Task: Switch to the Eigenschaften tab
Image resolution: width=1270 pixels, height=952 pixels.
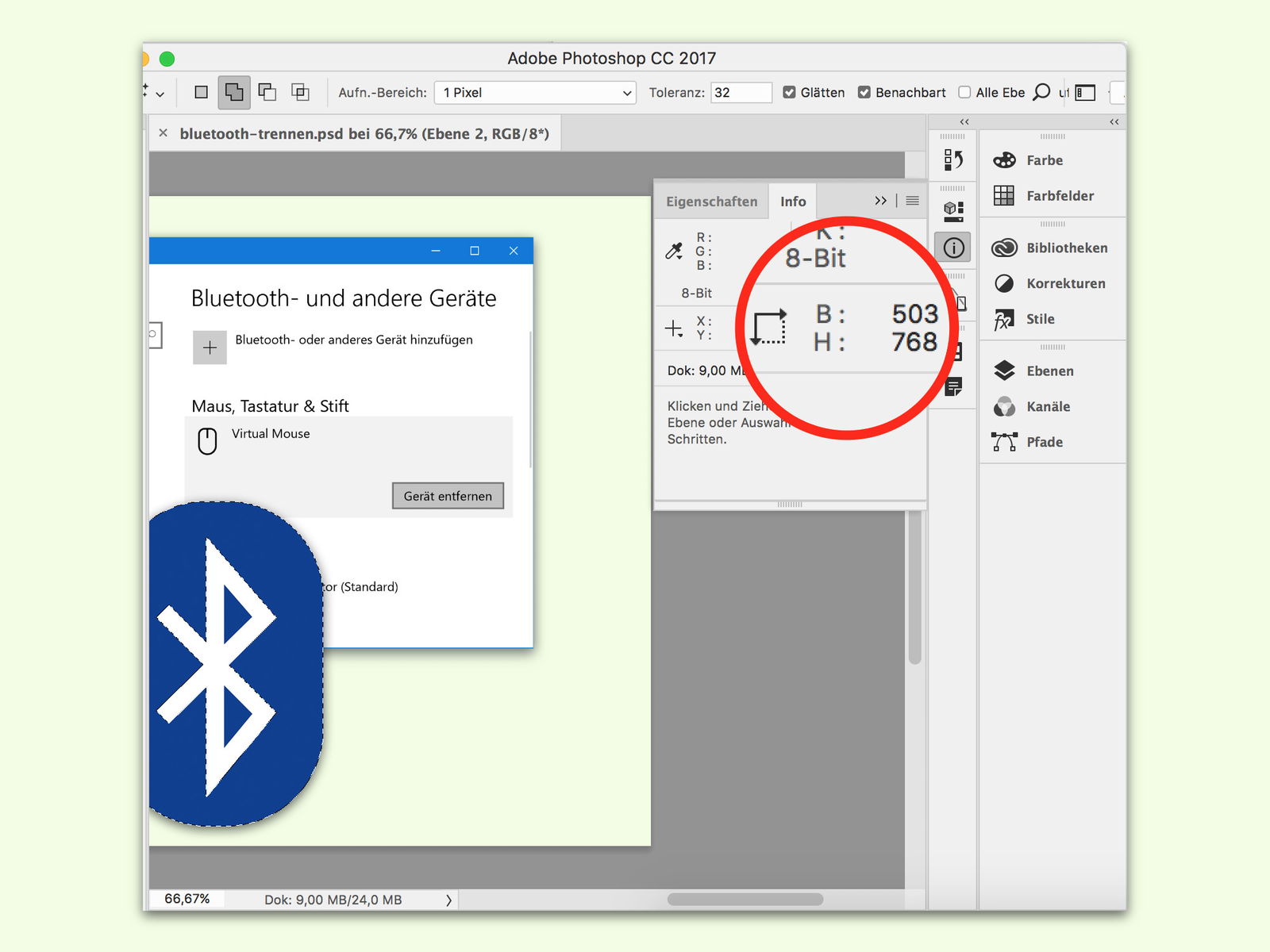Action: pos(712,202)
